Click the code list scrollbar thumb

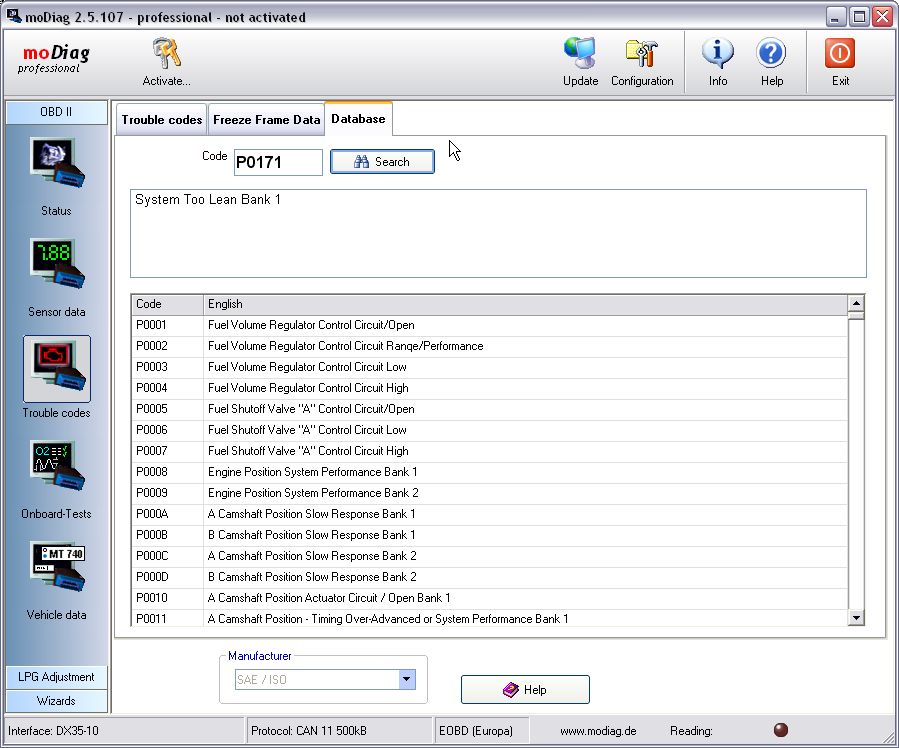pyautogui.click(x=856, y=316)
